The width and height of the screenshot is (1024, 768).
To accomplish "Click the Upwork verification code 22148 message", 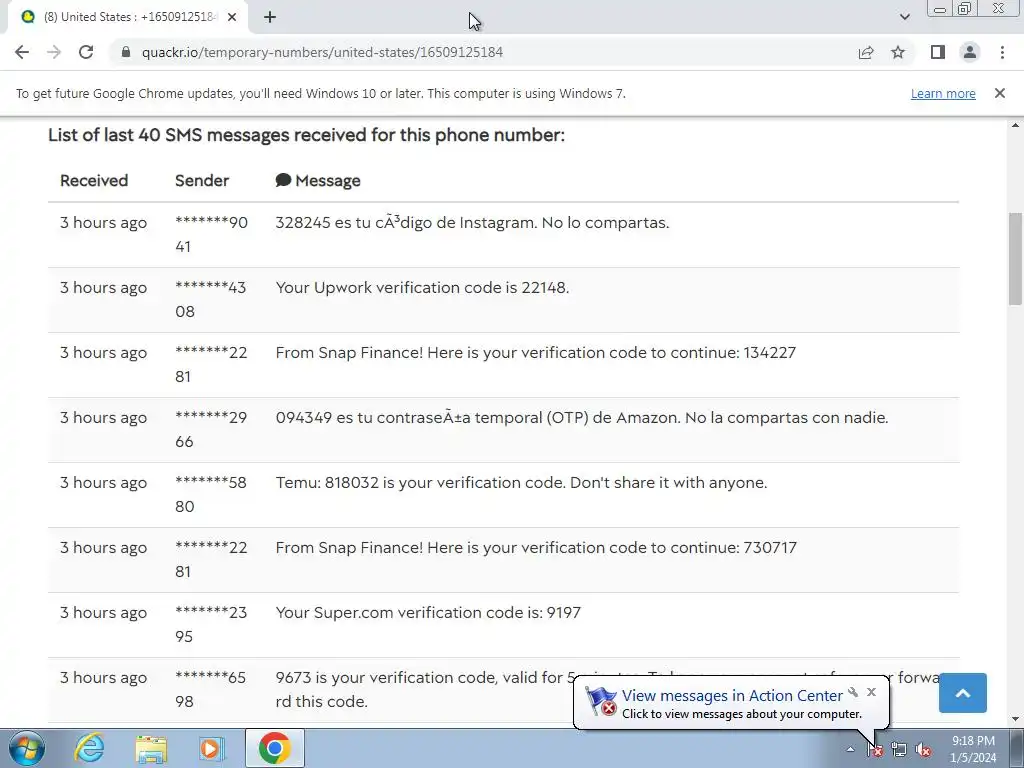I will 423,287.
